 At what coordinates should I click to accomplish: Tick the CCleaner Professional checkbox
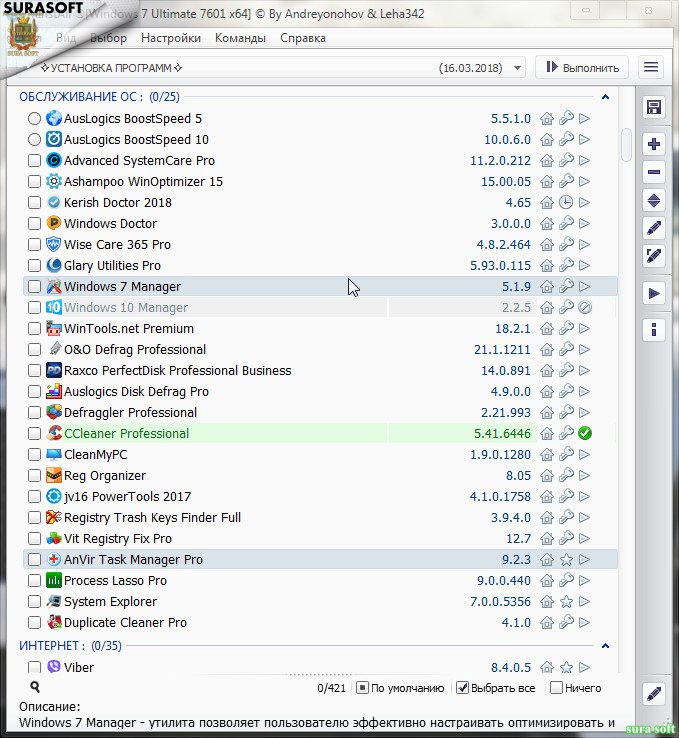tap(34, 433)
